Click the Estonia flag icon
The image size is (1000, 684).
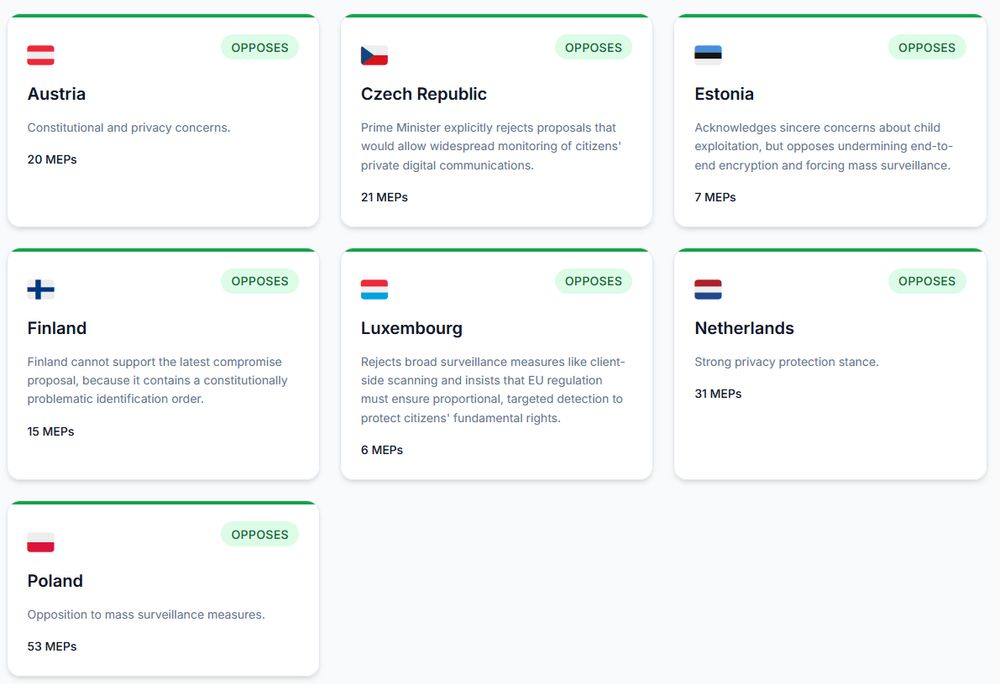click(x=708, y=56)
